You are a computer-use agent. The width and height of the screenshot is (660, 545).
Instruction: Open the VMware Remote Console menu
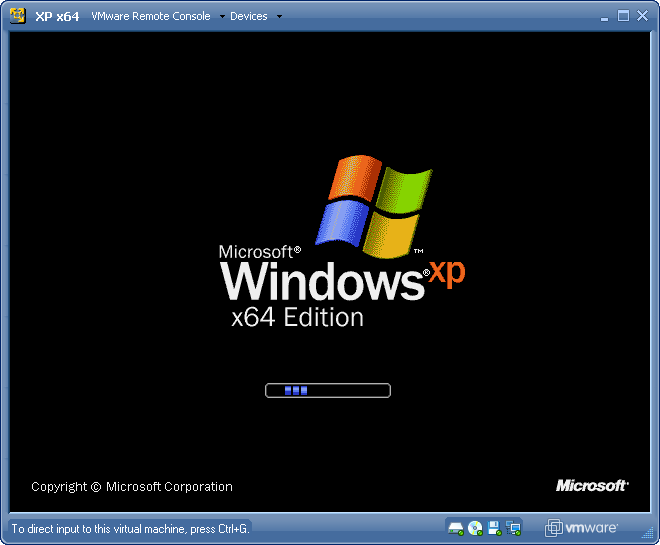click(x=151, y=16)
